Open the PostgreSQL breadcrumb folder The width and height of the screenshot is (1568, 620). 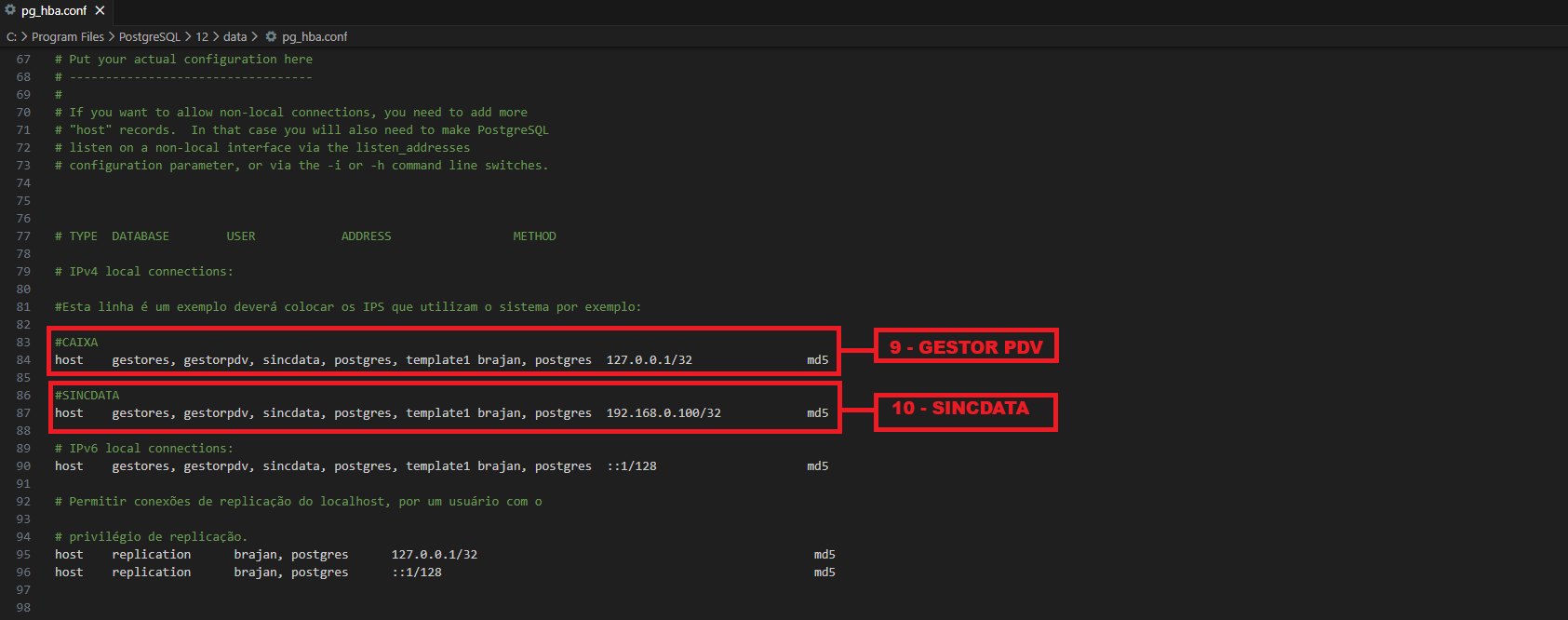click(x=149, y=36)
